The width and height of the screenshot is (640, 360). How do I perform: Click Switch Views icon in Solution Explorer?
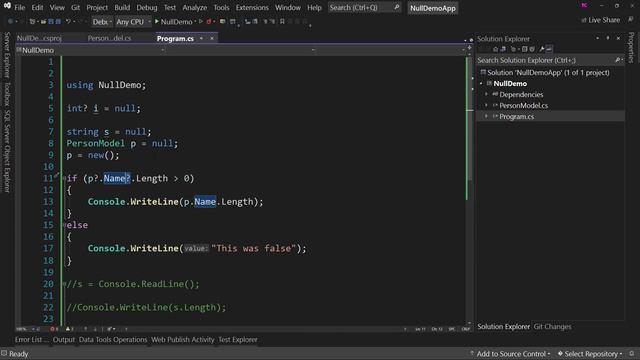pos(503,49)
